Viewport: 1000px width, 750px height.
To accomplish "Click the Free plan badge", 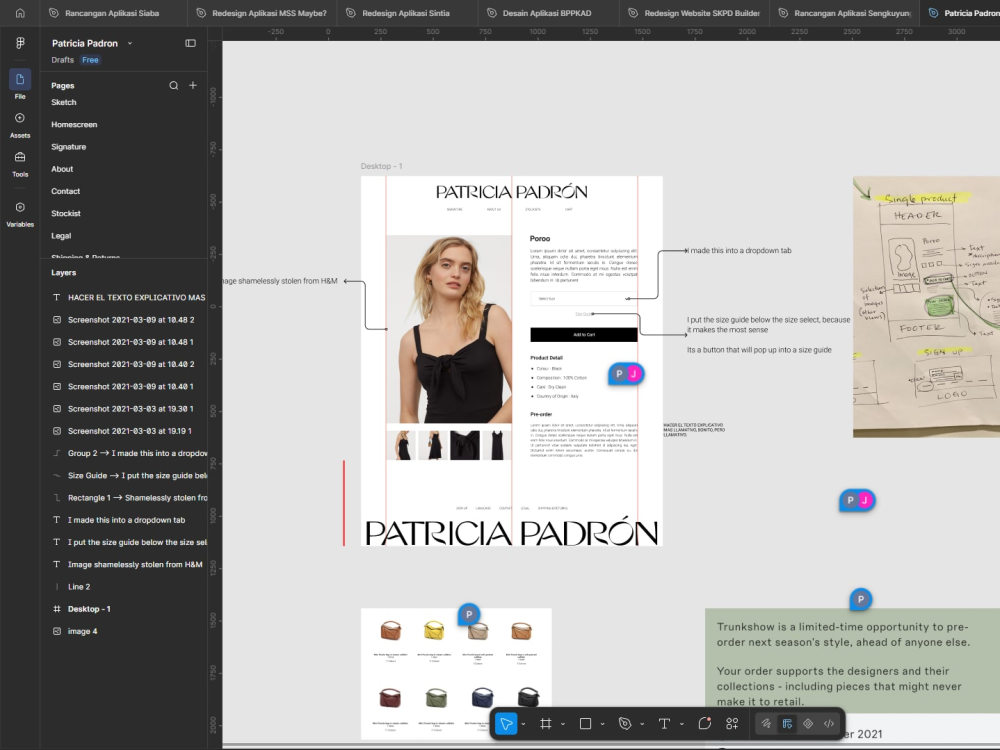I will click(x=90, y=60).
